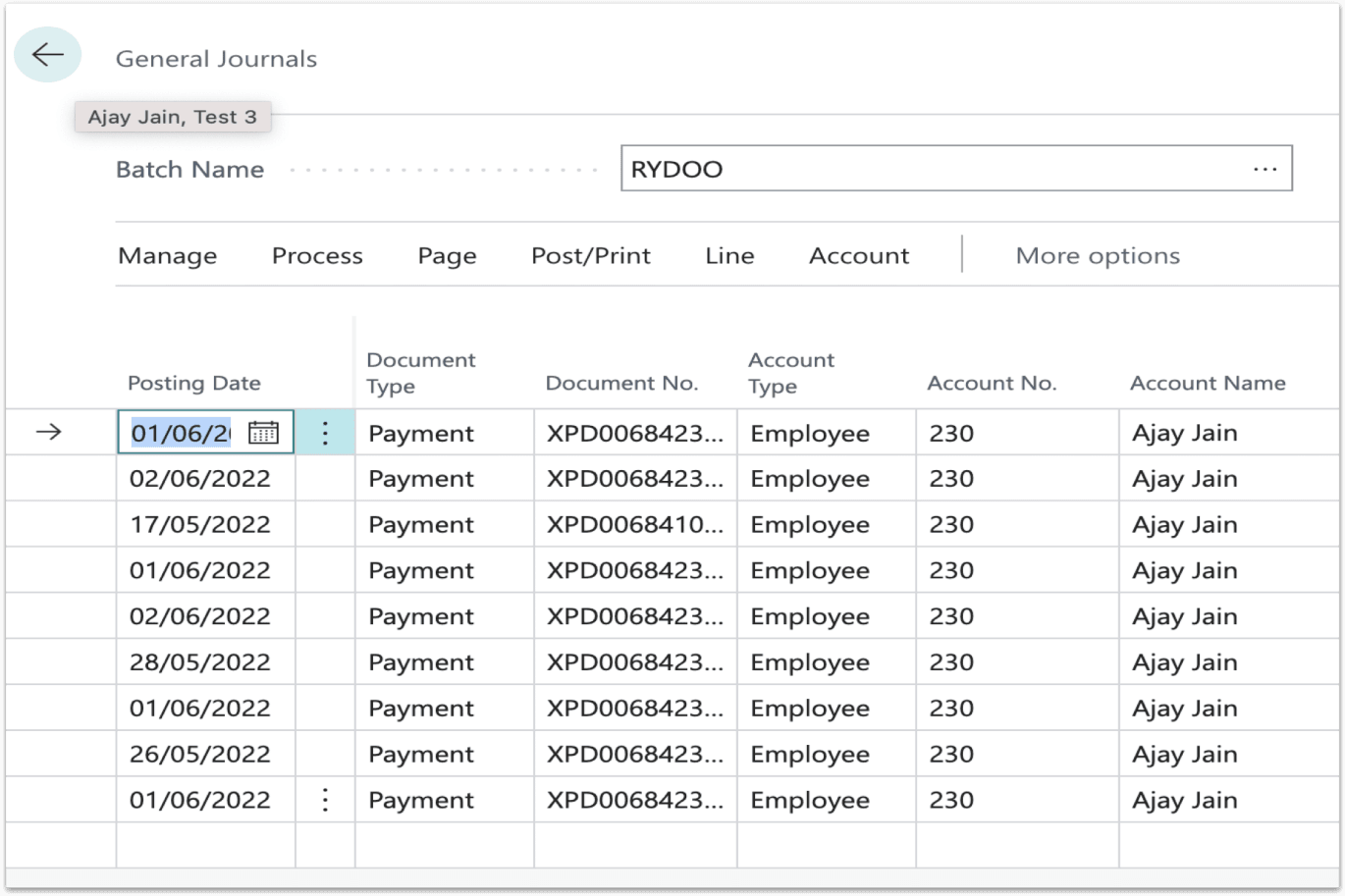Click the arrow indicator marking the active row

(x=47, y=433)
